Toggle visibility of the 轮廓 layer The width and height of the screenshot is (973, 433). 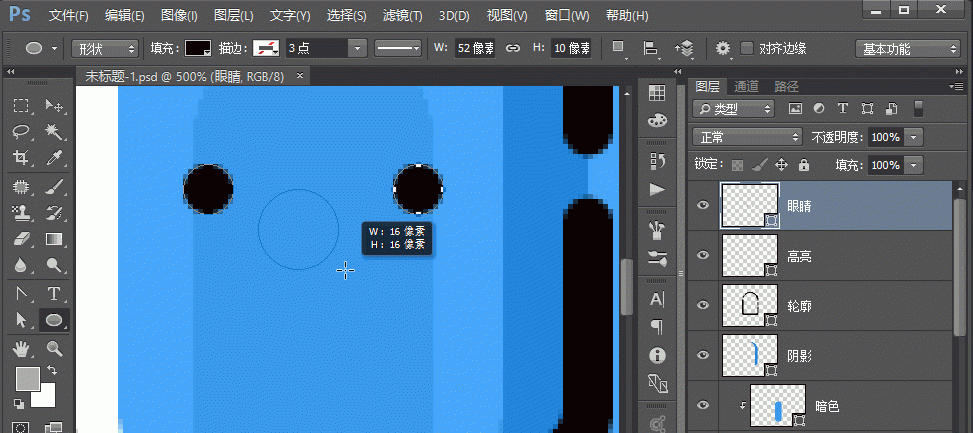(703, 304)
